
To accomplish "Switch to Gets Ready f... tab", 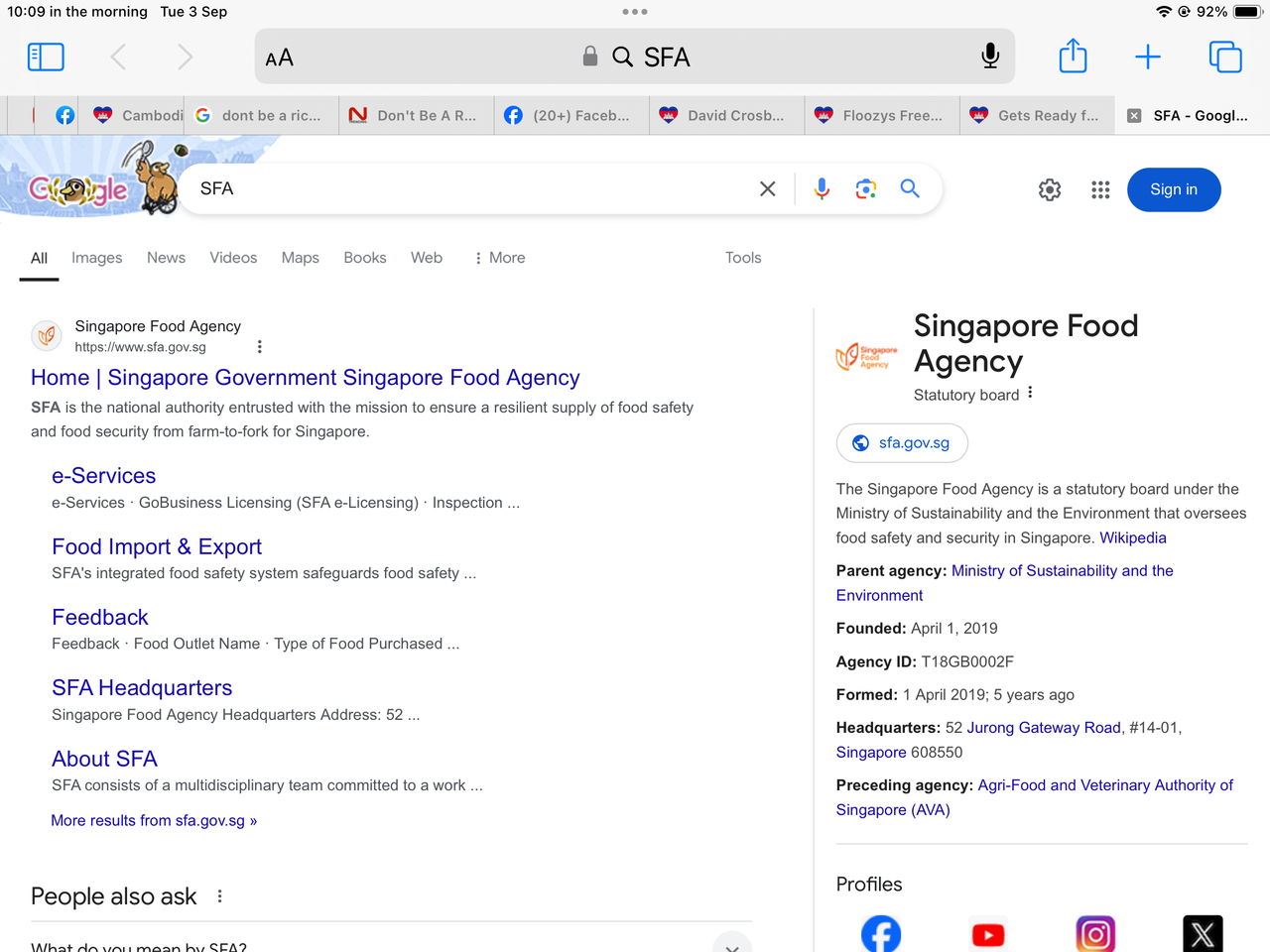I will pyautogui.click(x=1037, y=115).
